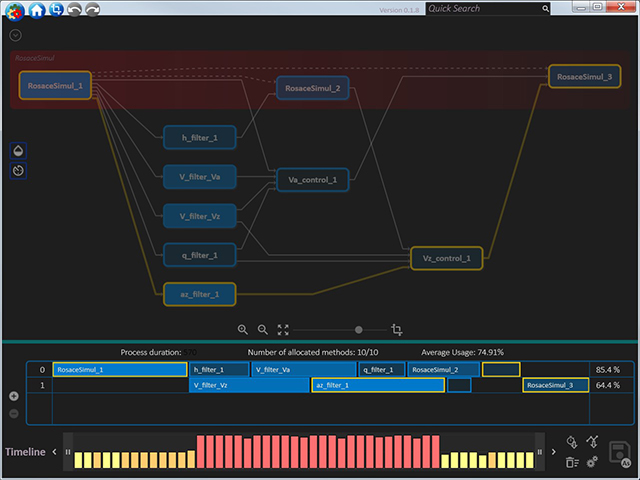Click processor row number 0

point(42,369)
